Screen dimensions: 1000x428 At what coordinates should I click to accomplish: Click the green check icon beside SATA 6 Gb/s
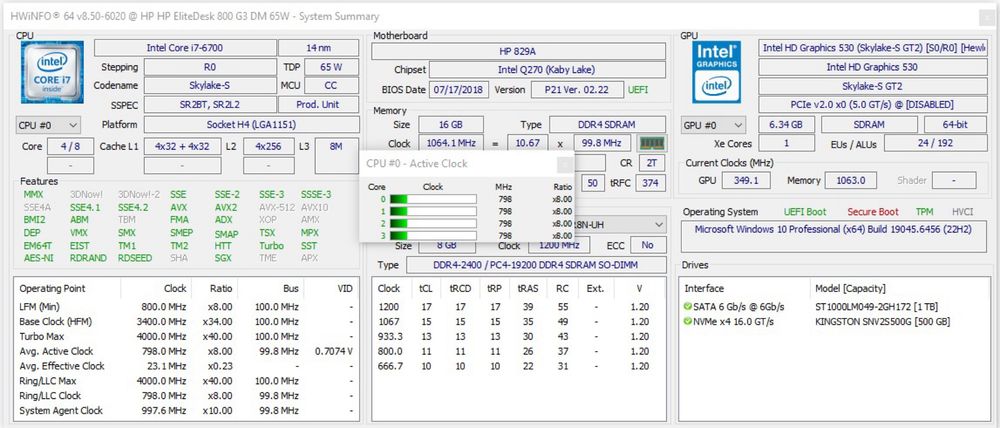(688, 307)
